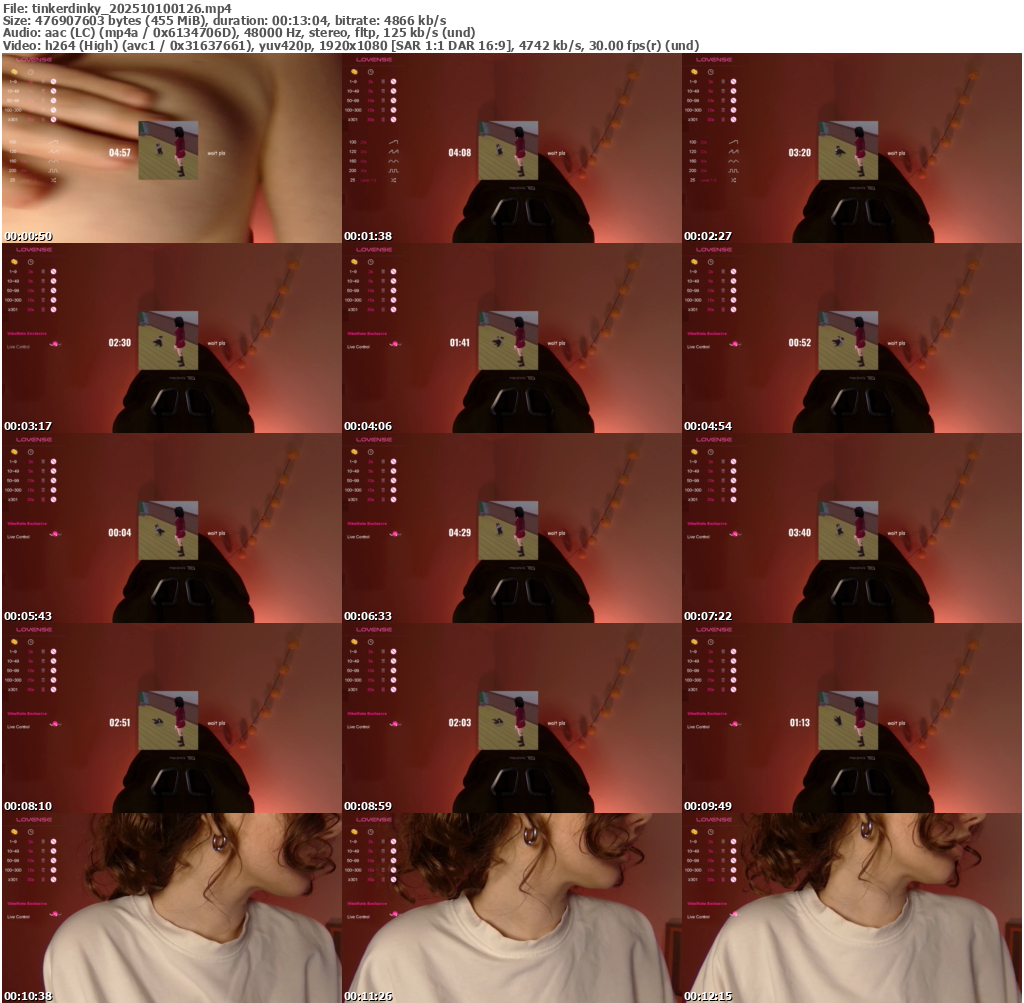The width and height of the screenshot is (1024, 1003).
Task: Select the frame stamped 00:04:06
Action: [x=512, y=338]
